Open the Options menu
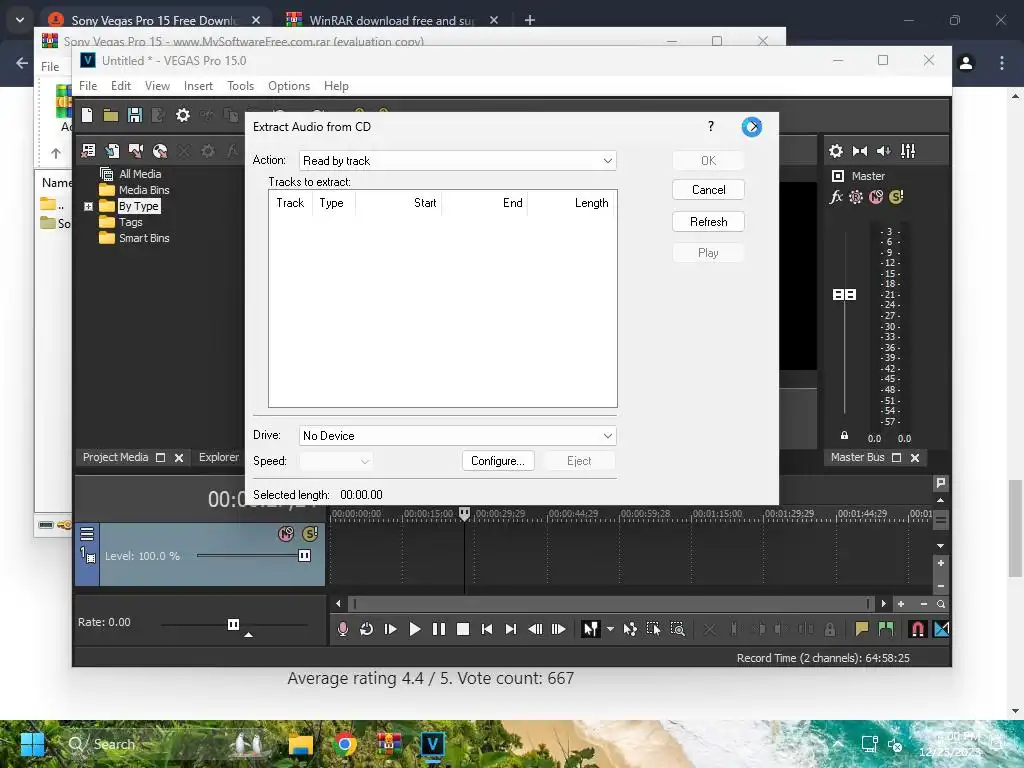1024x768 pixels. click(x=289, y=86)
